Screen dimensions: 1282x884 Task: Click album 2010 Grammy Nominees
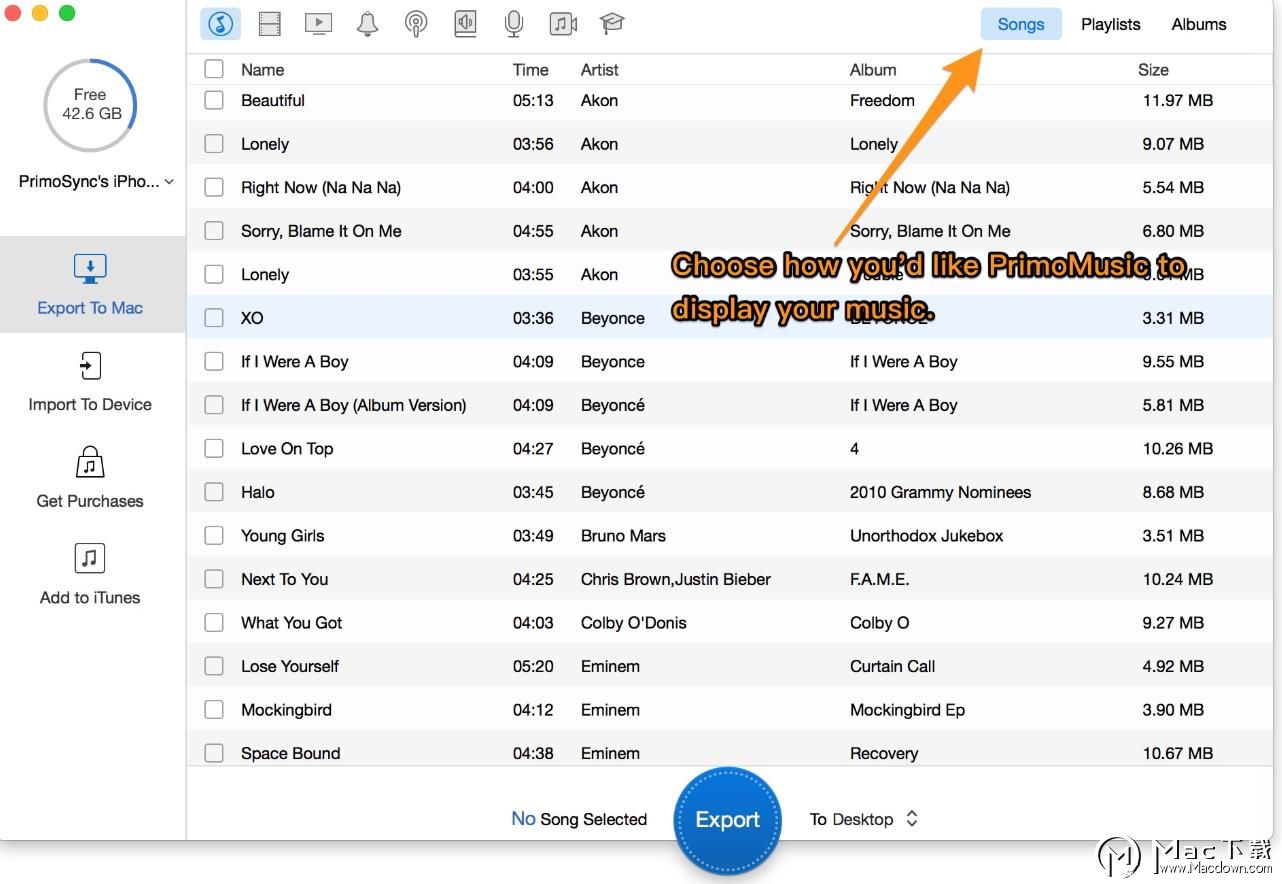point(941,492)
